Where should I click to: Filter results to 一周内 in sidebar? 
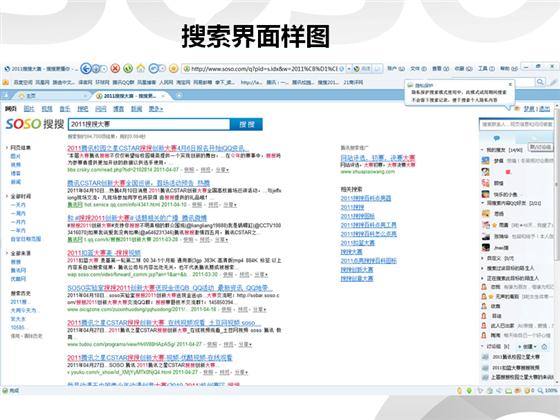18,213
